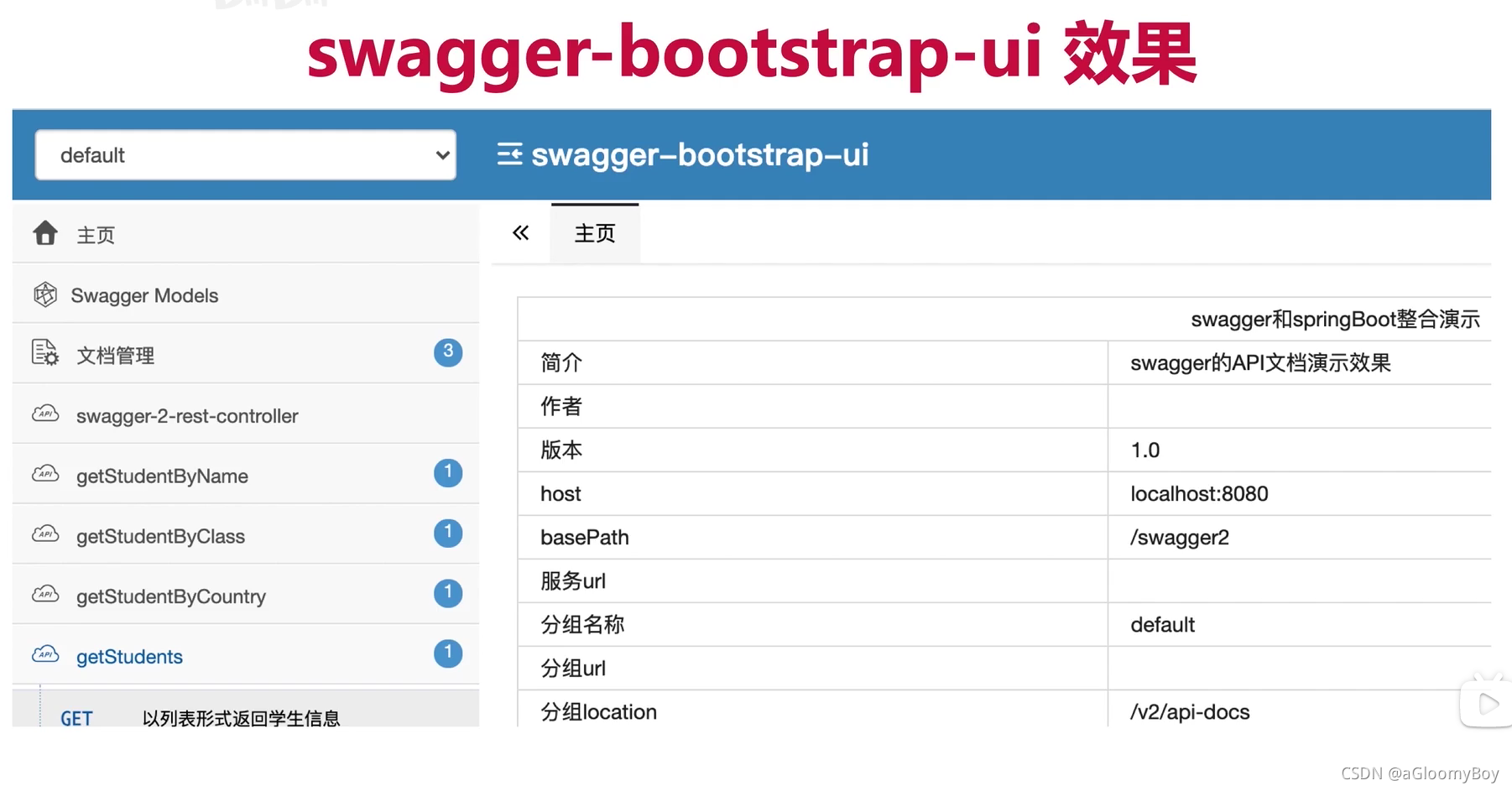Expand the getStudentByCountry group
Viewport: 1512px width, 791px height.
(x=246, y=596)
